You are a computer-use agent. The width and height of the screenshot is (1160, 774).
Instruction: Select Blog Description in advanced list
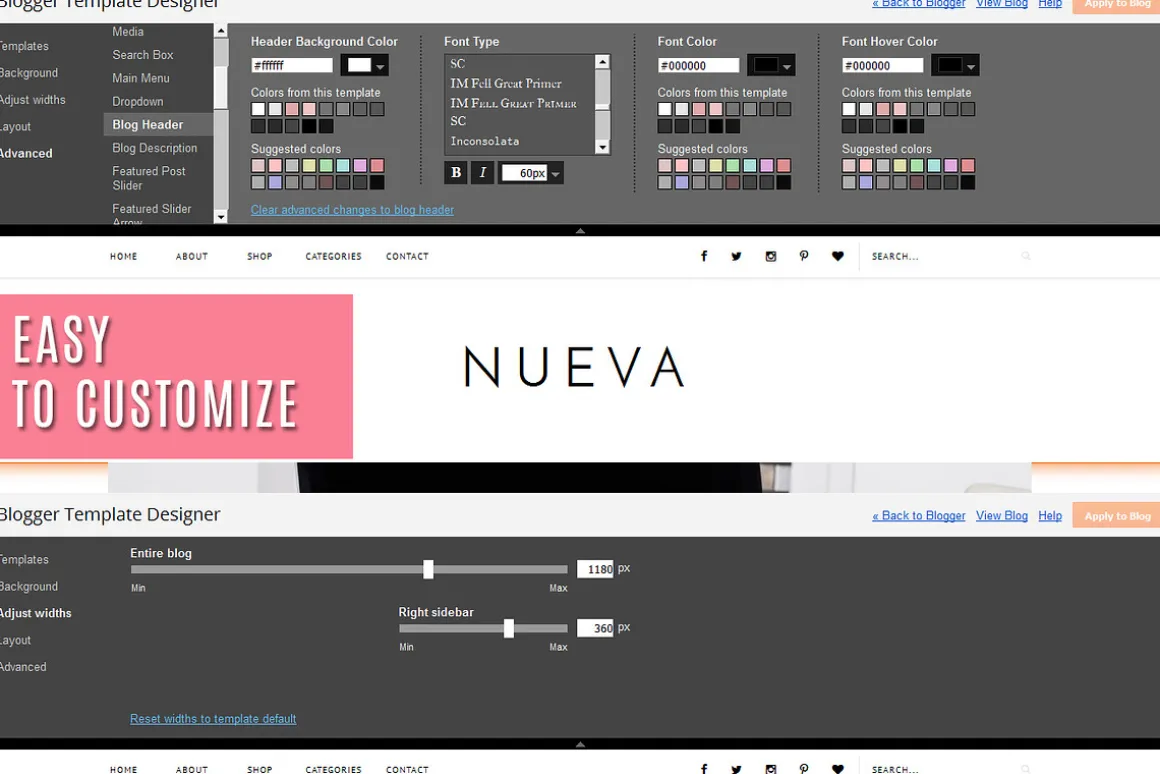pos(155,148)
